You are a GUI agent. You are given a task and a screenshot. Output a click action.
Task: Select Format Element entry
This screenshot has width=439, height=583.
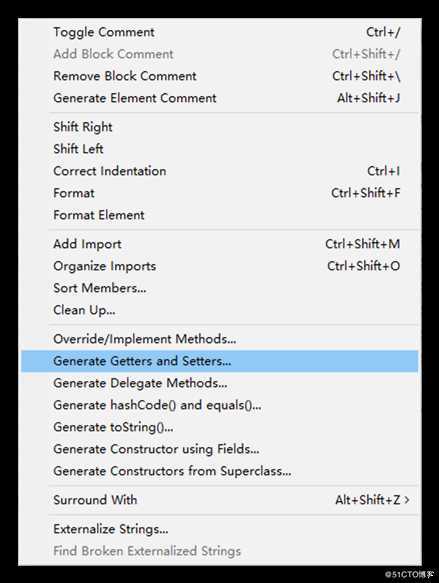point(219,215)
